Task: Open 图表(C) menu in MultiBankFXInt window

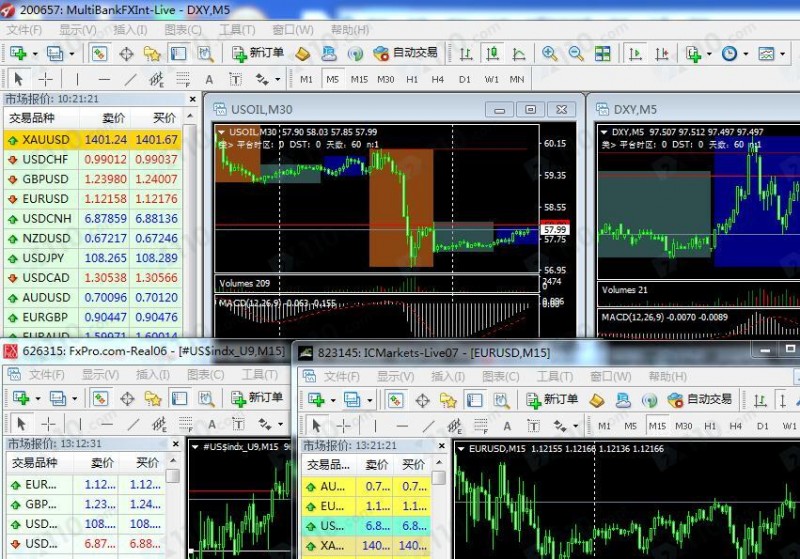Action: (x=181, y=30)
